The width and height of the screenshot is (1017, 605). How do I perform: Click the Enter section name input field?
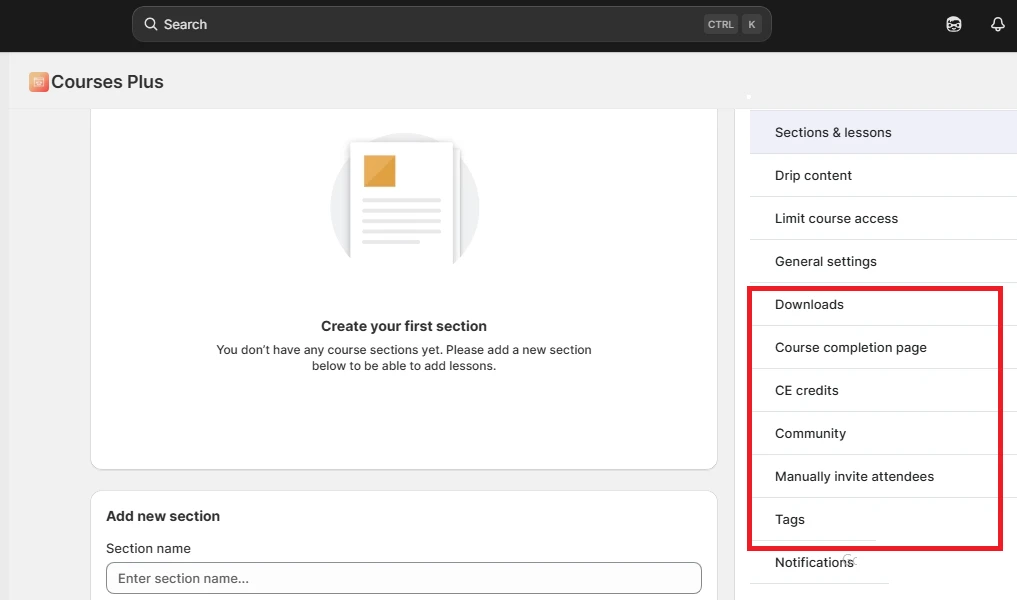click(404, 578)
